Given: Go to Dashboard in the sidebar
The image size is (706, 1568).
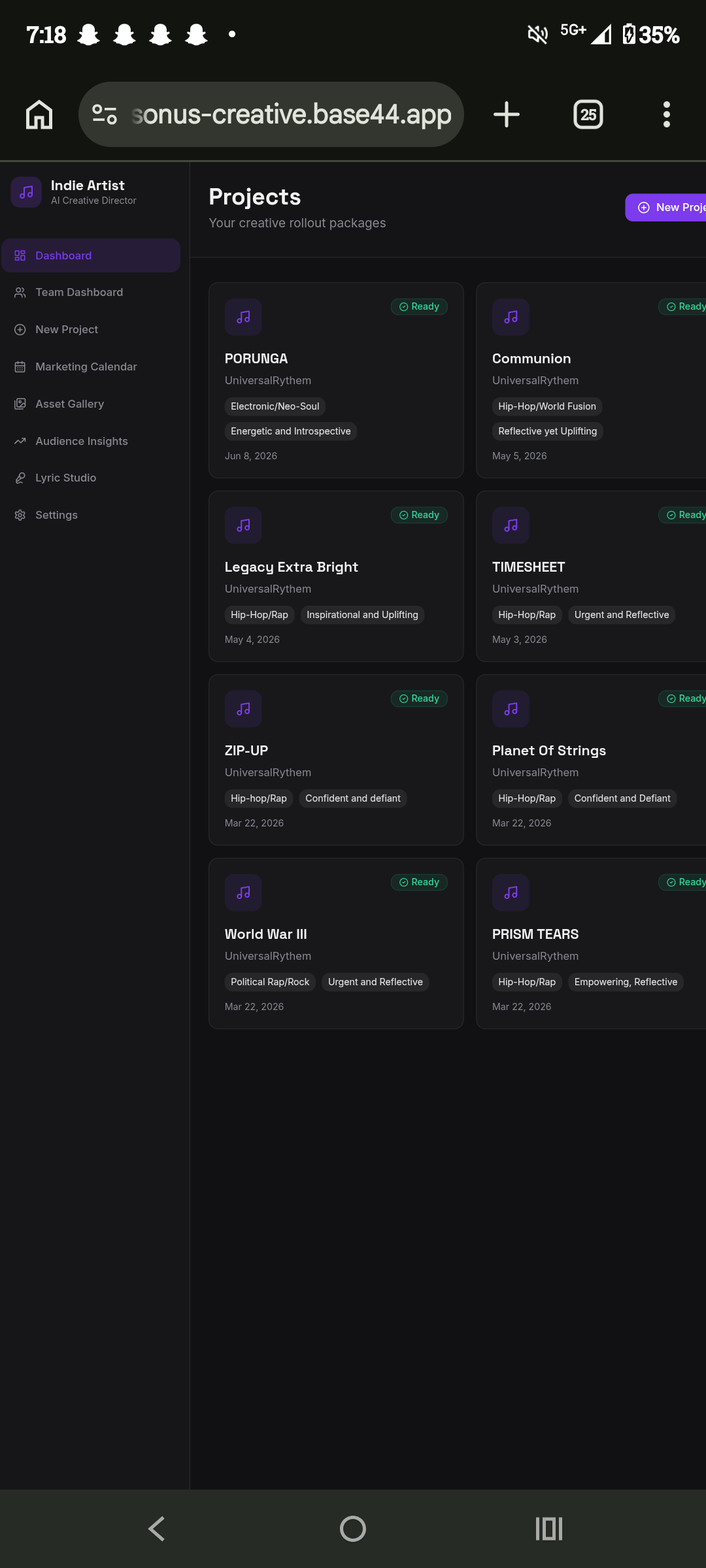Looking at the screenshot, I should [91, 255].
